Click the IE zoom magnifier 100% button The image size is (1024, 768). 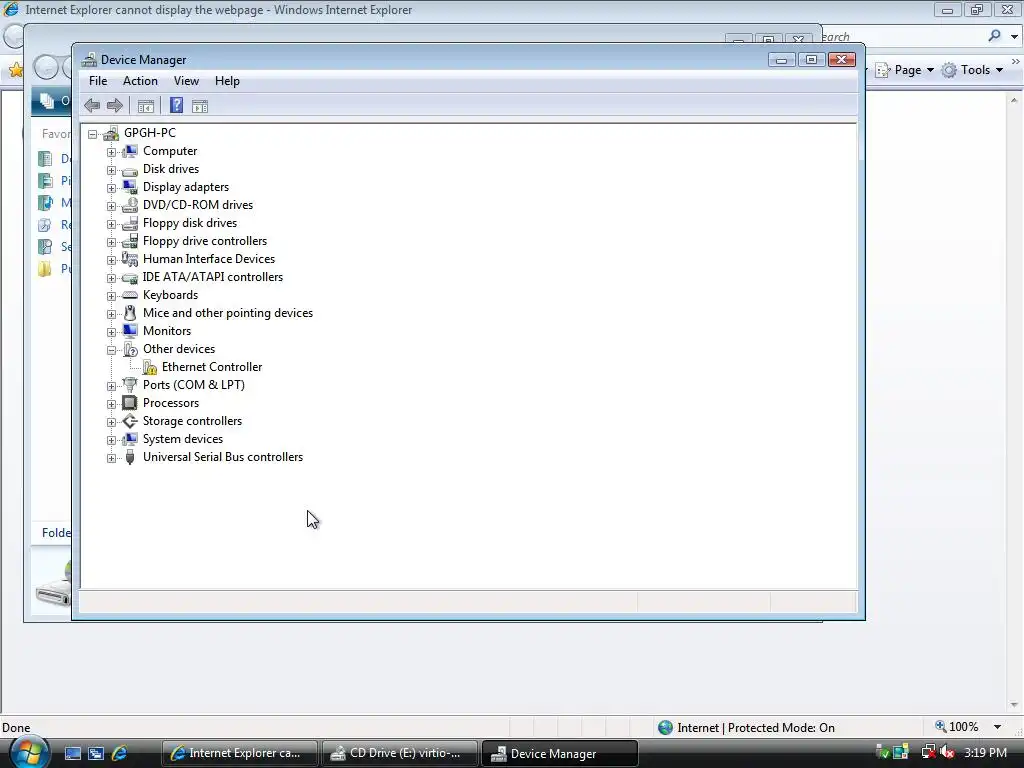(957, 727)
